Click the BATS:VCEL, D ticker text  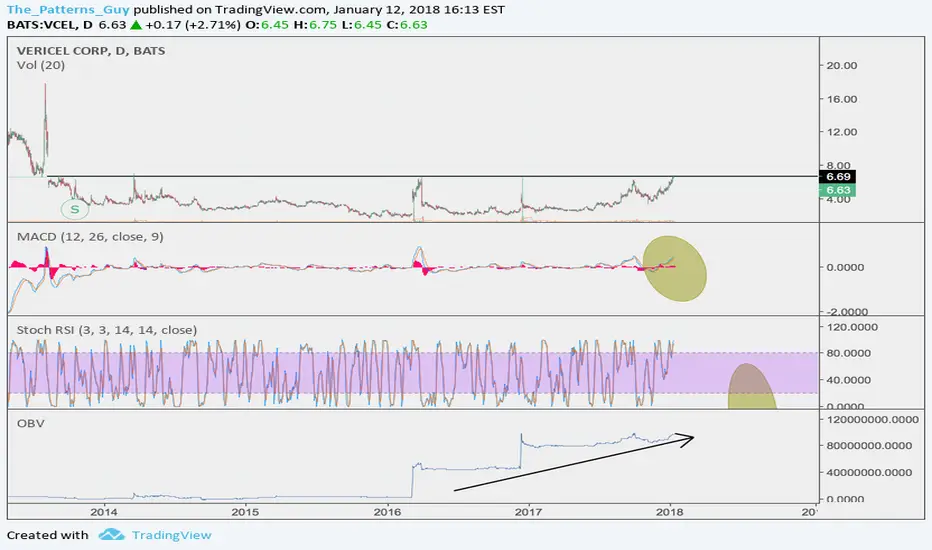point(50,25)
